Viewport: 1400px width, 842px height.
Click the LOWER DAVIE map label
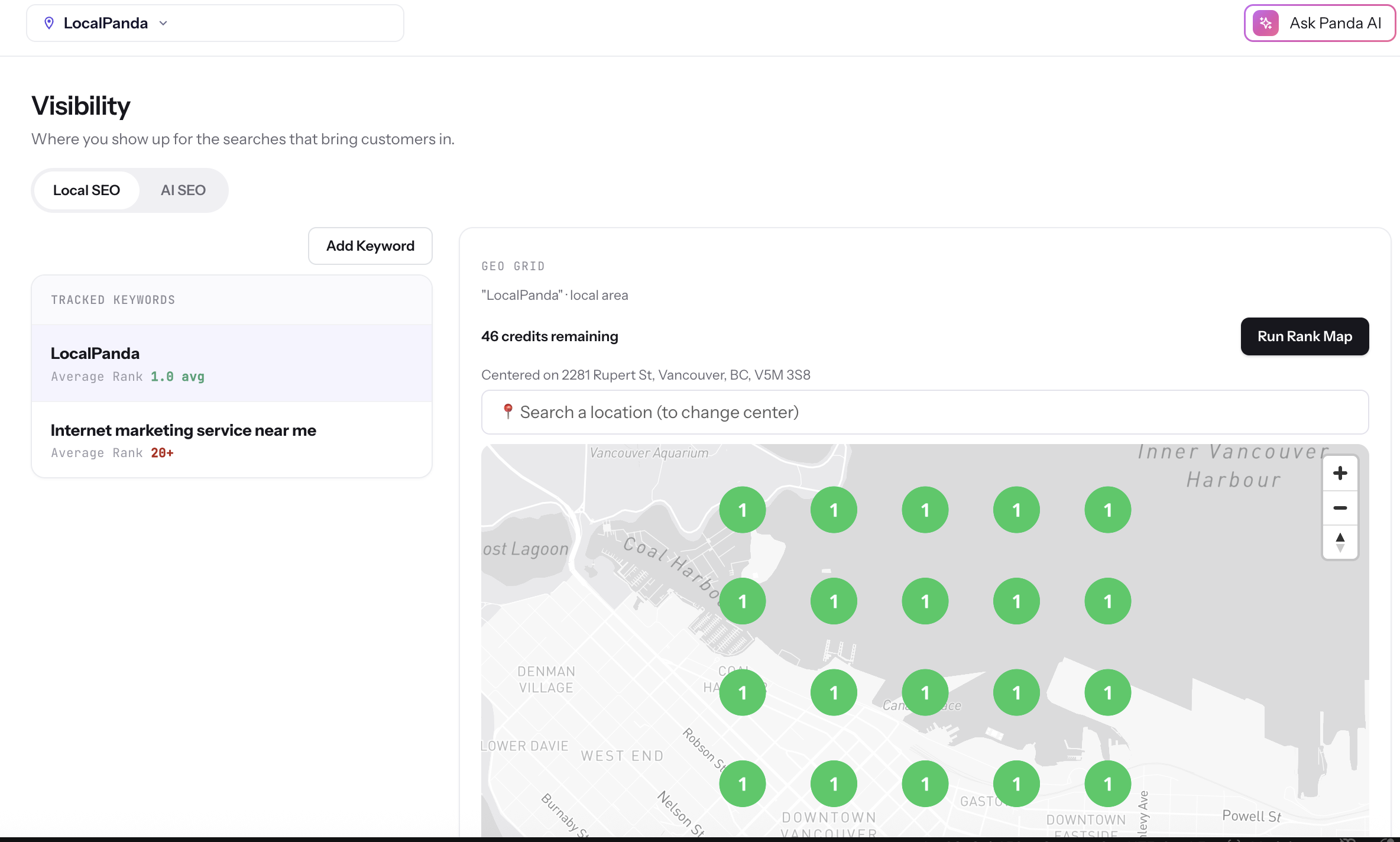tap(525, 746)
